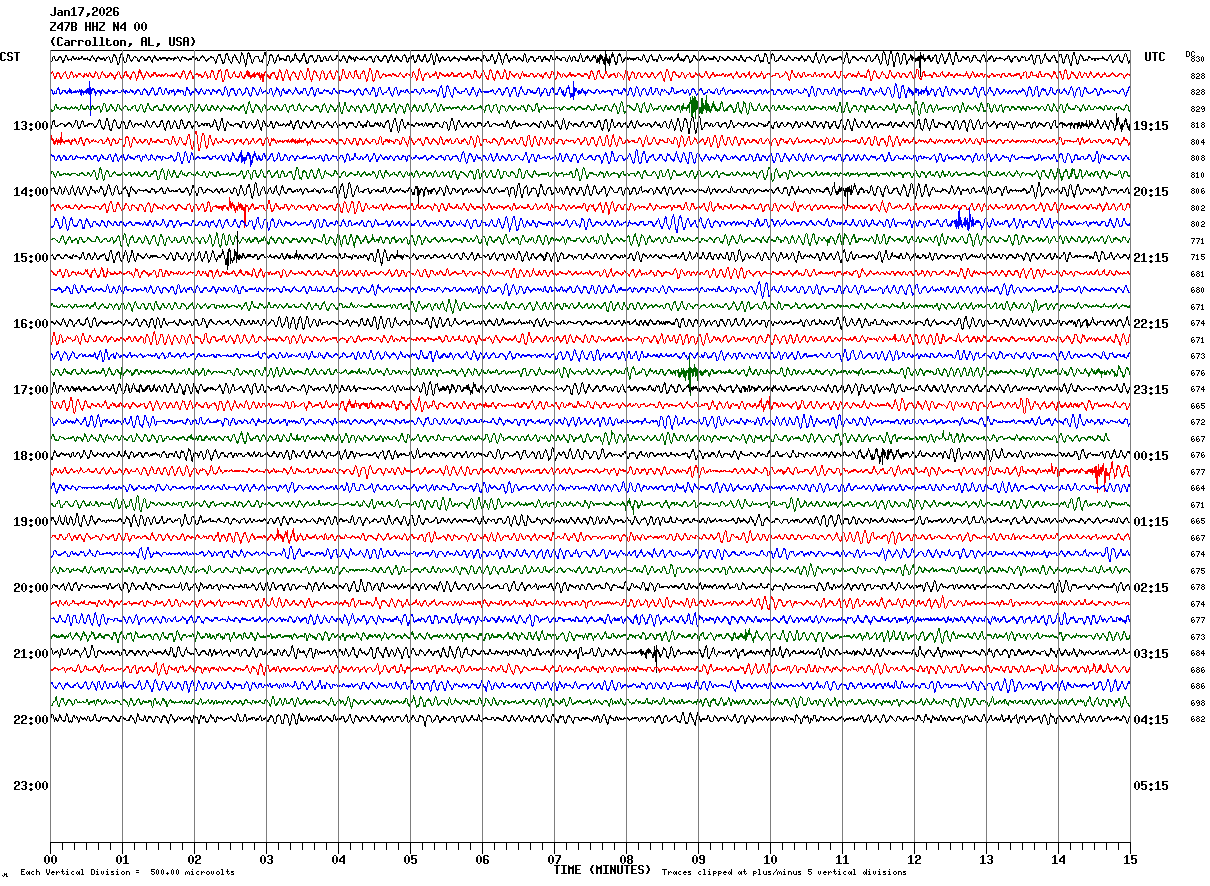Image resolution: width=1210 pixels, height=886 pixels.
Task: Select minute tick label 15
Action: [x=1130, y=859]
